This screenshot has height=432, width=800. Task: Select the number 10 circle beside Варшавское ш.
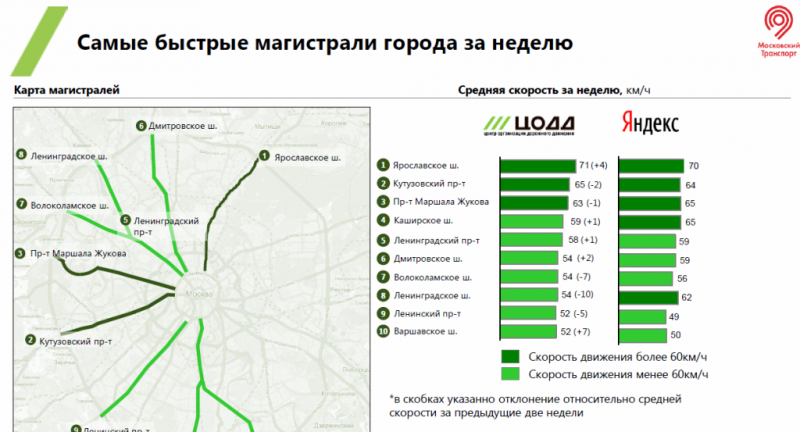pos(383,332)
